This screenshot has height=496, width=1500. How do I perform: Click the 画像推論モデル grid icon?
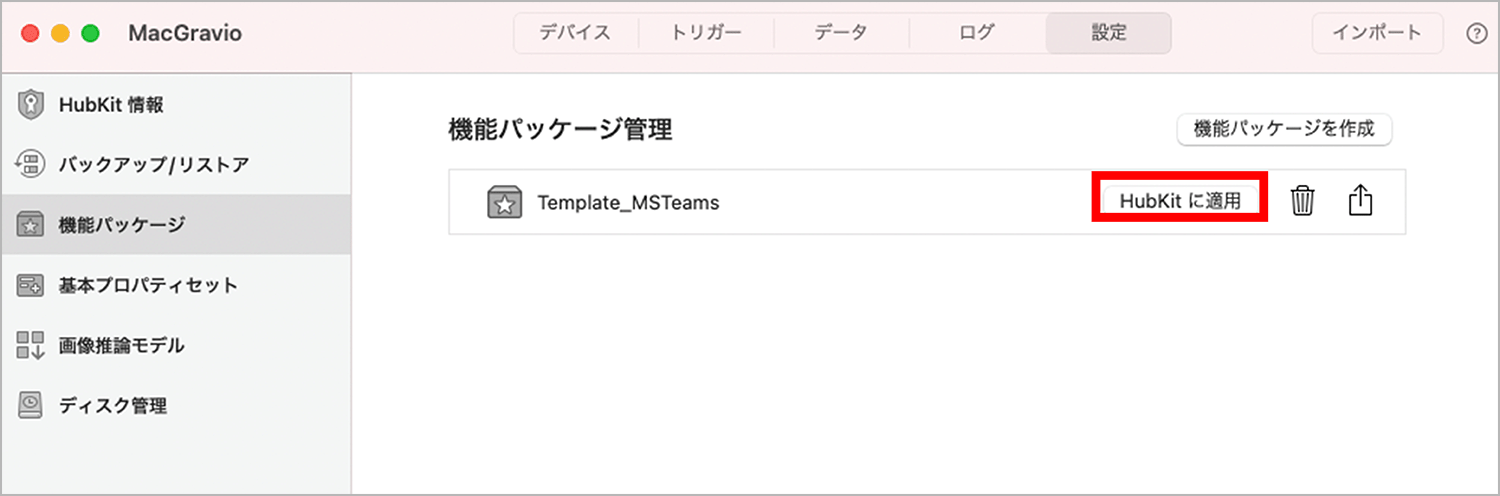(x=31, y=345)
